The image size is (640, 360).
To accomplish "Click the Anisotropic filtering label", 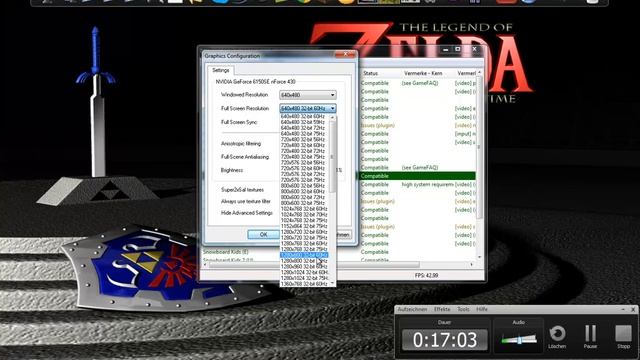I will (x=241, y=144).
